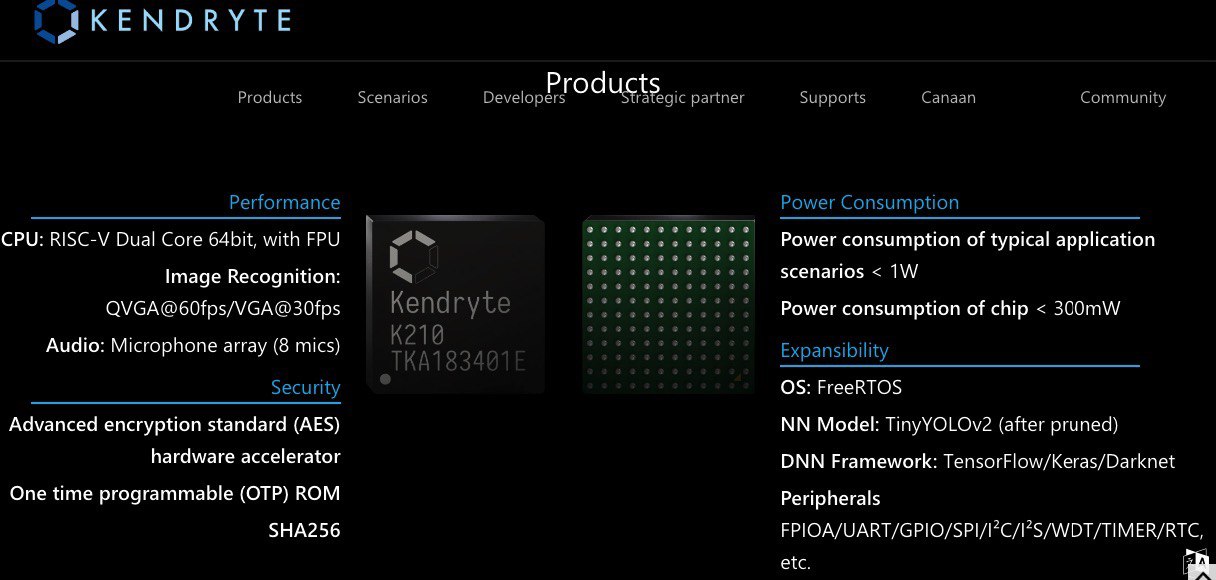Click the Products page title
1216x580 pixels.
pos(603,82)
